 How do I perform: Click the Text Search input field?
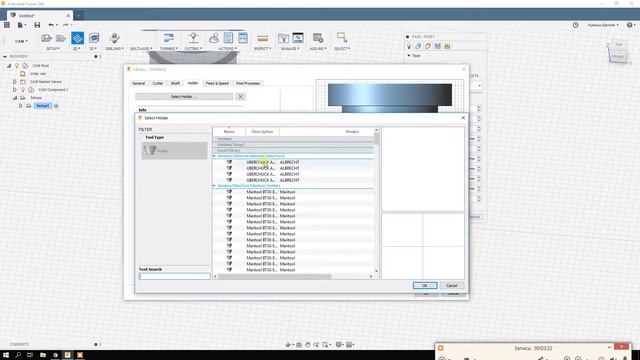(x=175, y=276)
